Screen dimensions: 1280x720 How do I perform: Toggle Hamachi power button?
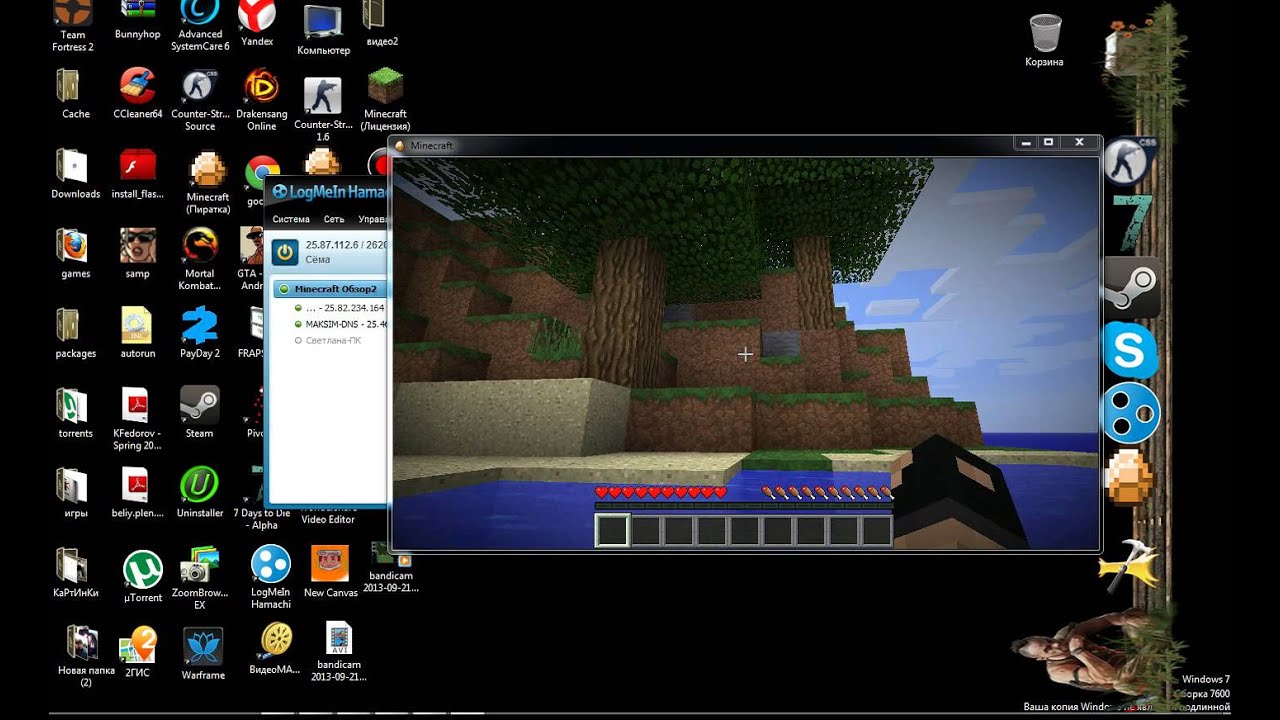285,252
